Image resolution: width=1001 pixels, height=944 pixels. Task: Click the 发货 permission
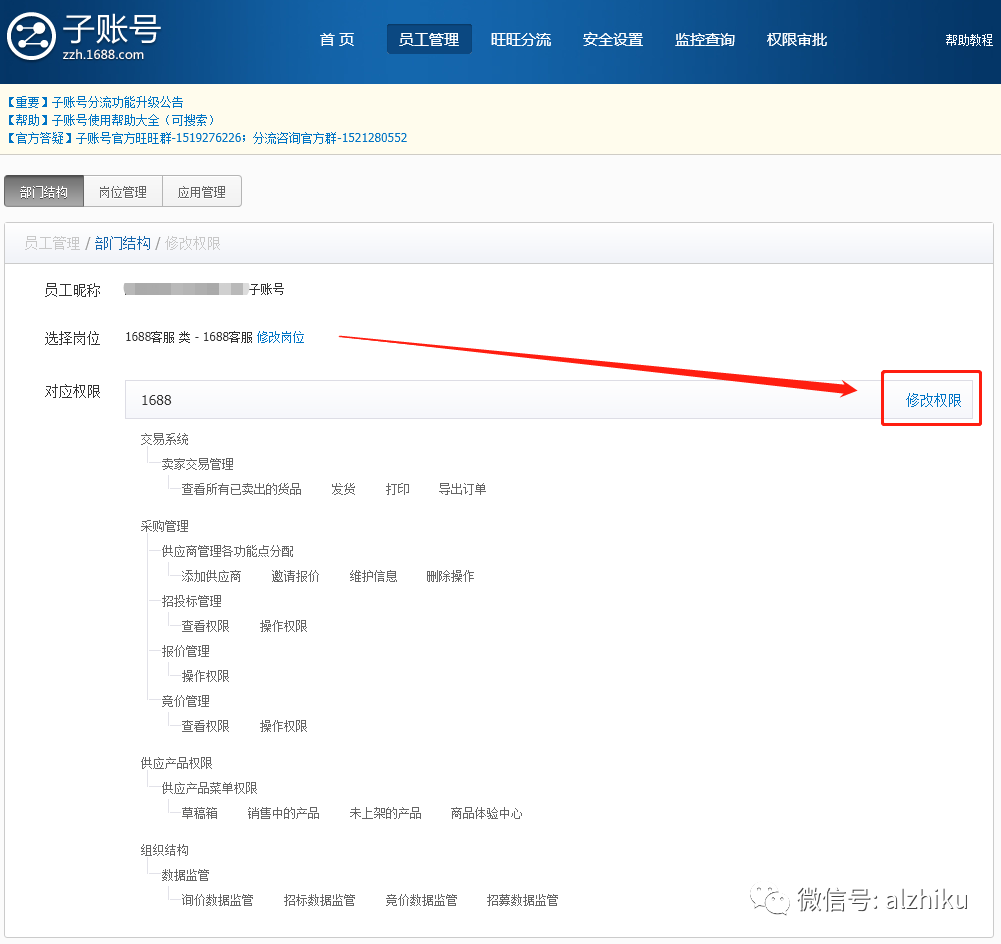point(343,489)
